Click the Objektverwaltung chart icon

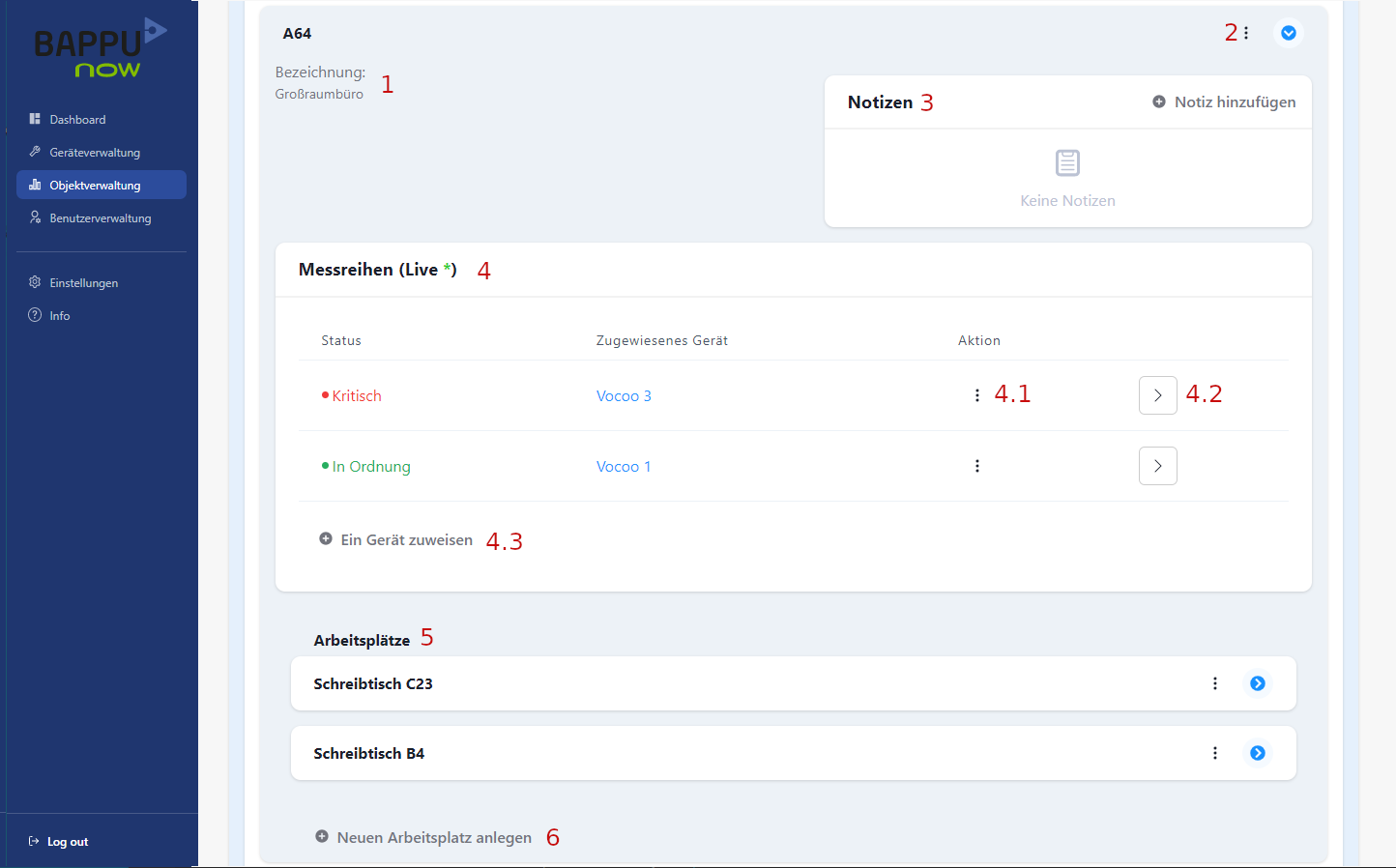(35, 185)
